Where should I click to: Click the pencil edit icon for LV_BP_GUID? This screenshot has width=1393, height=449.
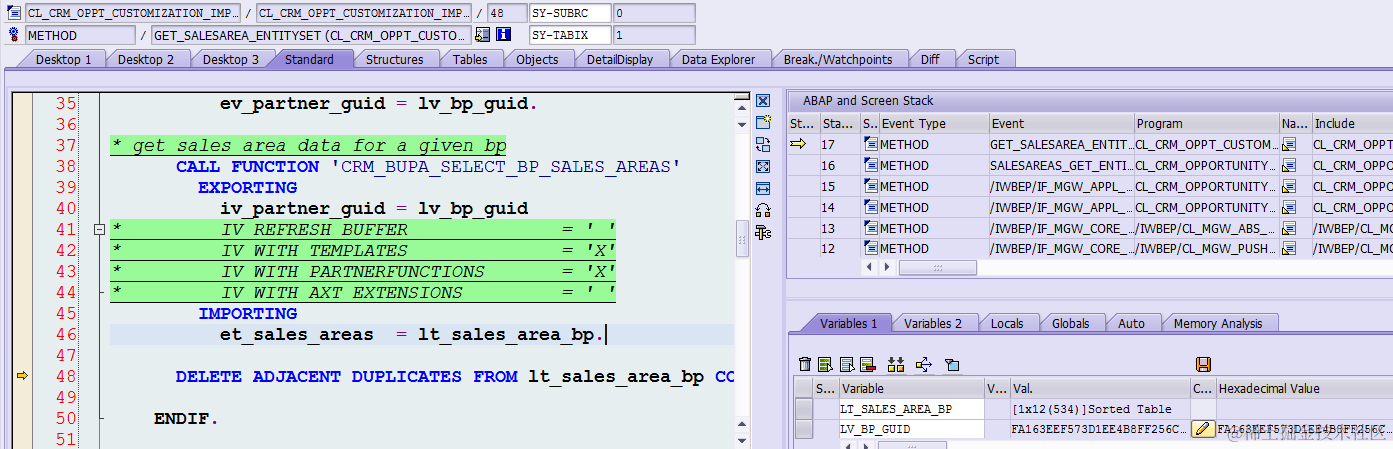pos(1203,429)
